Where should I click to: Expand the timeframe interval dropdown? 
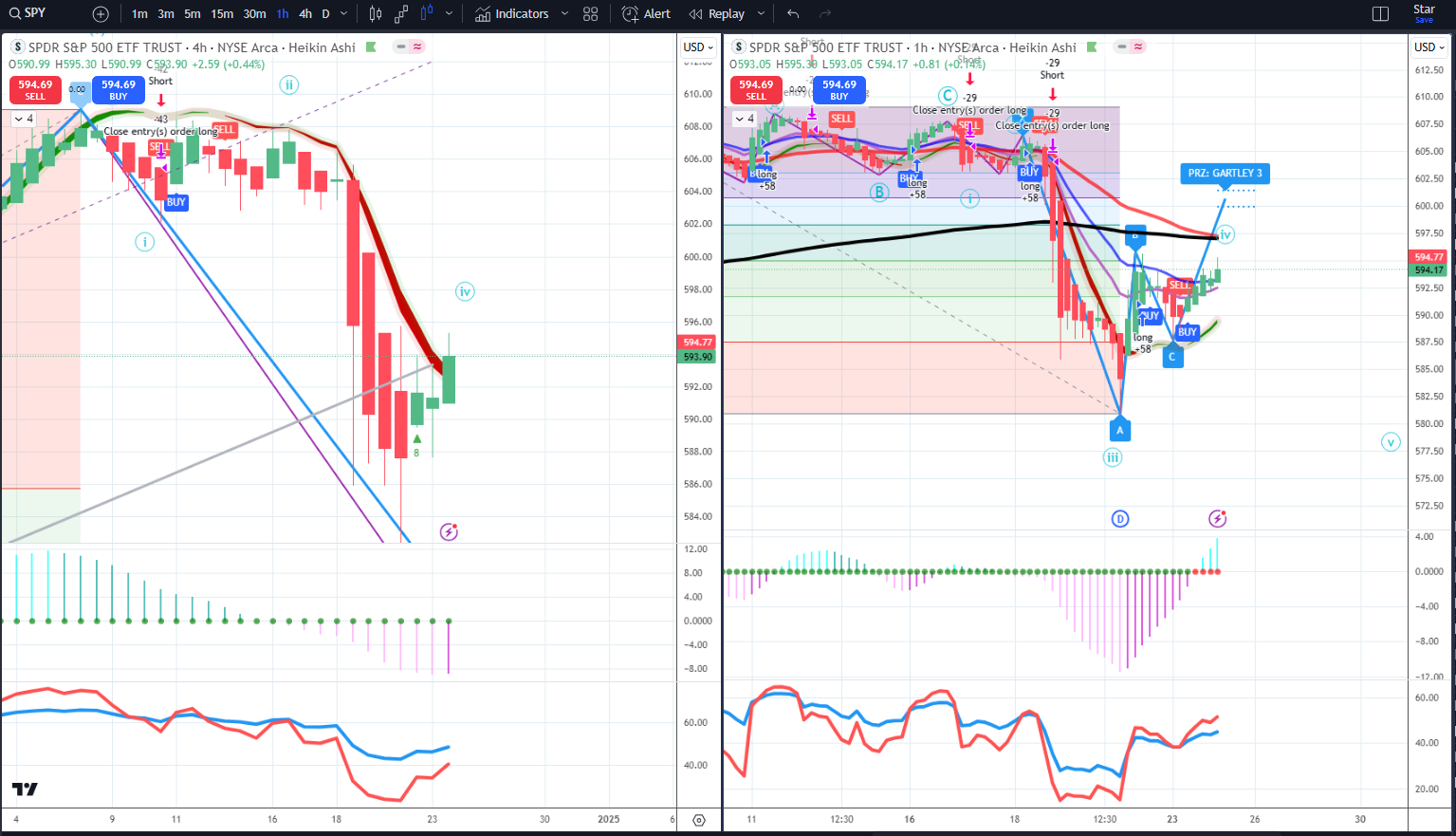tap(343, 14)
